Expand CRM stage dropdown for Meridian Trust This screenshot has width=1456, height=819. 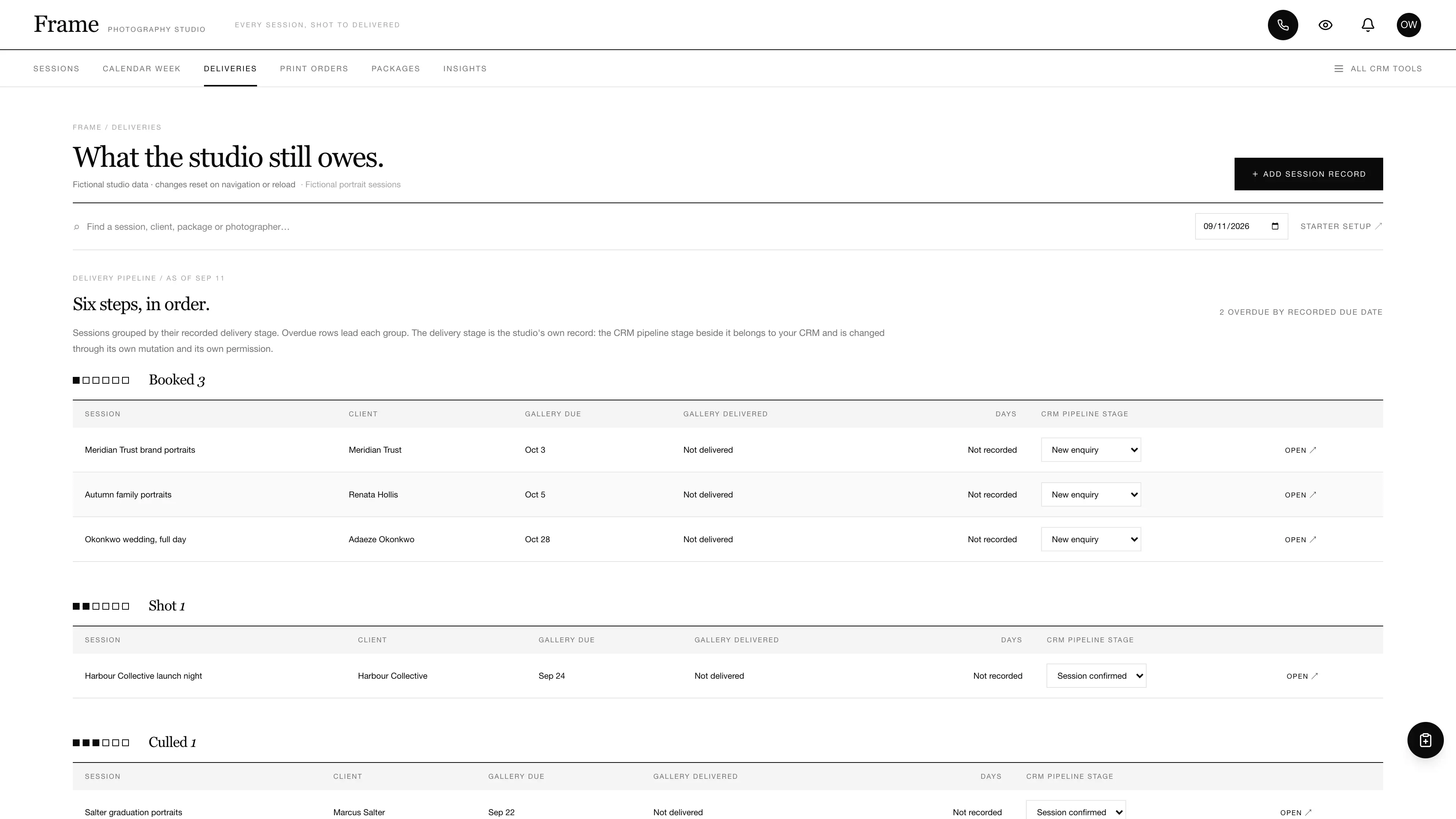1091,450
